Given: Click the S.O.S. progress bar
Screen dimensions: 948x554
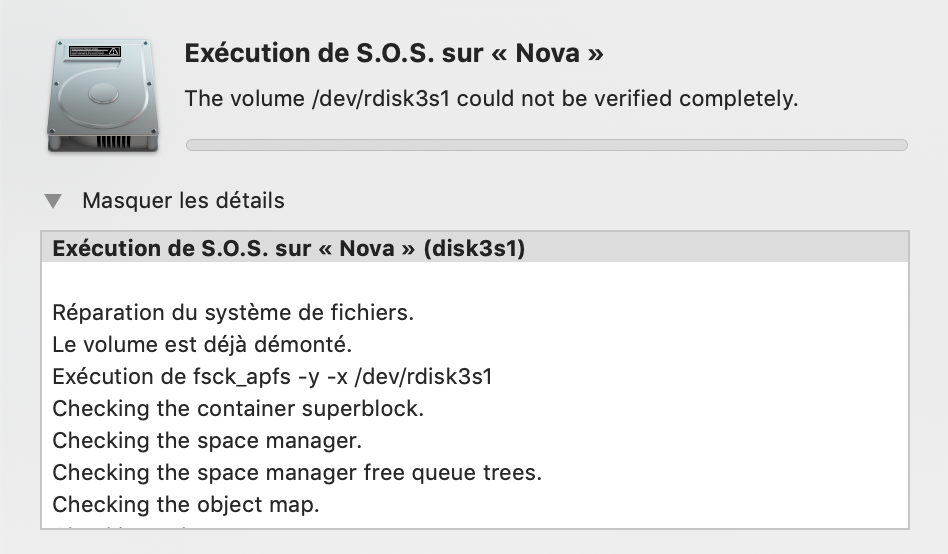Looking at the screenshot, I should click(546, 145).
